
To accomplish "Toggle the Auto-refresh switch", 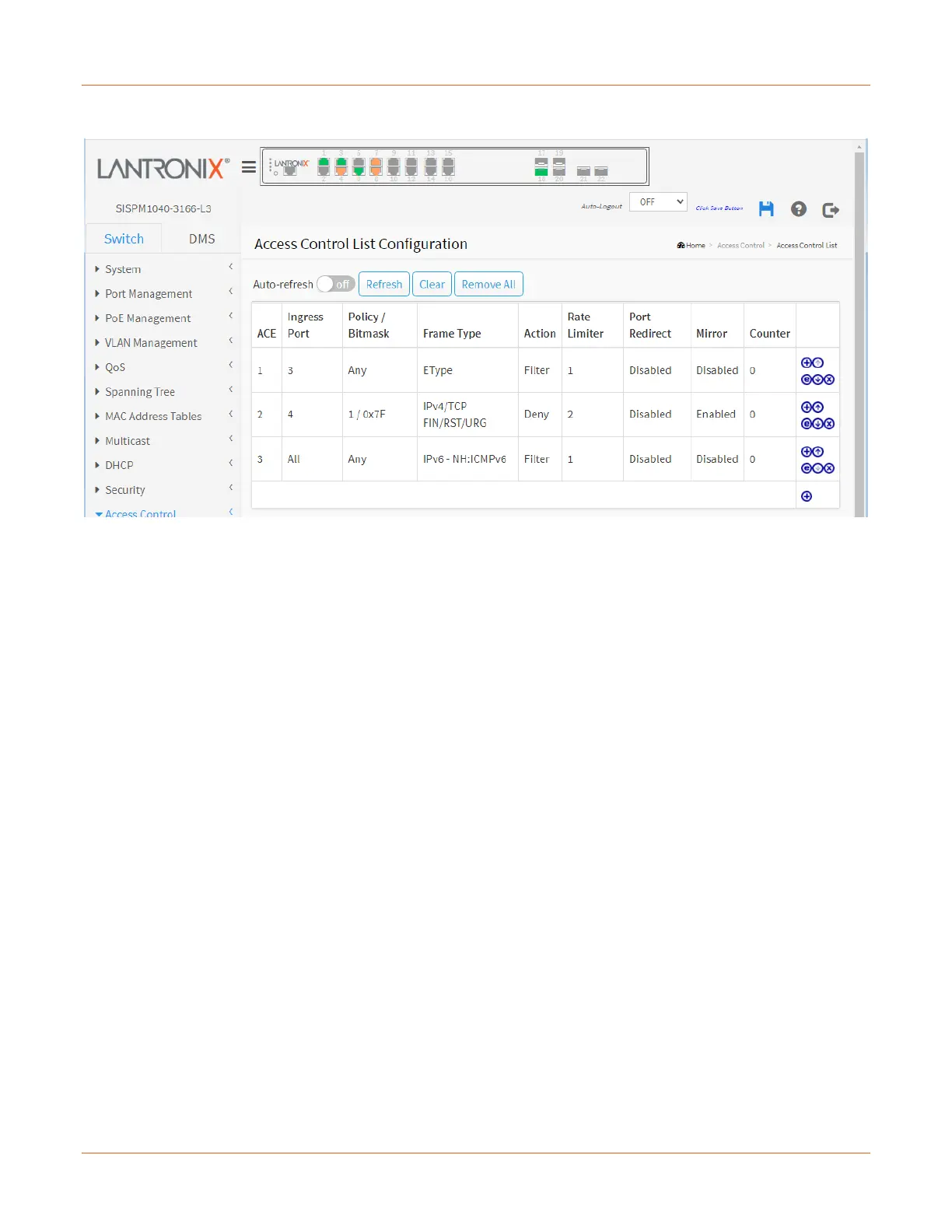I will (336, 284).
